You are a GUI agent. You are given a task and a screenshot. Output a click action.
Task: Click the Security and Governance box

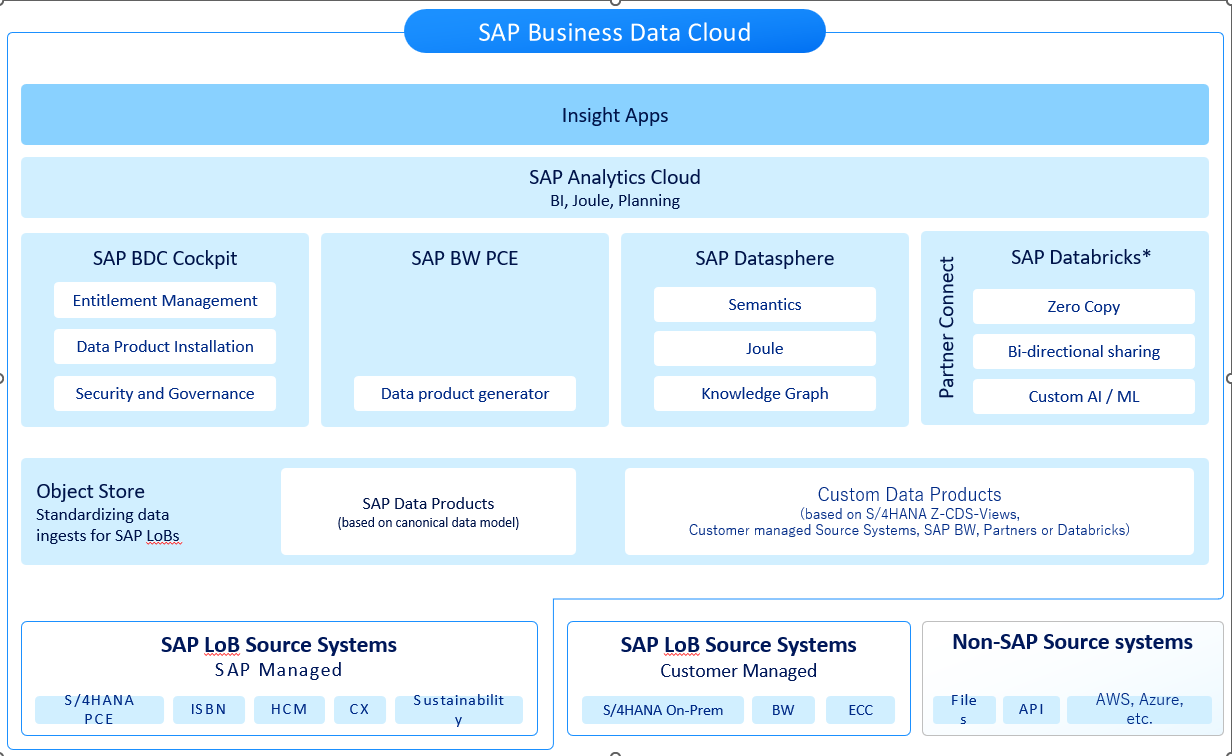coord(165,394)
